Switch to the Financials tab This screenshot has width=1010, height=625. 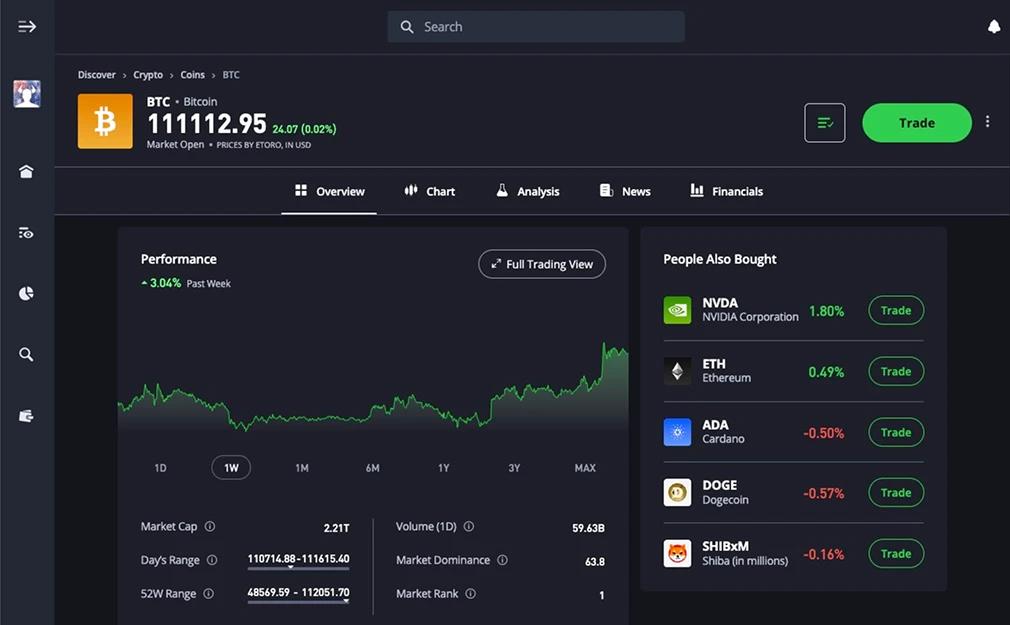click(727, 191)
